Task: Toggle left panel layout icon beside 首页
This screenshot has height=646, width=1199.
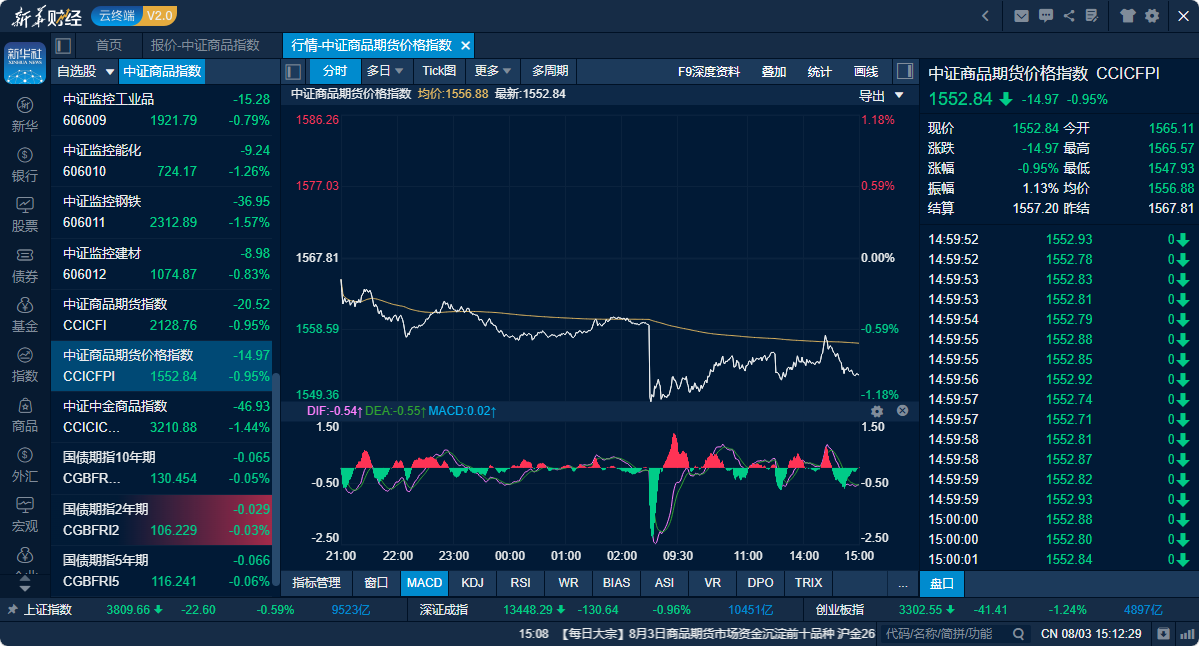Action: (63, 45)
